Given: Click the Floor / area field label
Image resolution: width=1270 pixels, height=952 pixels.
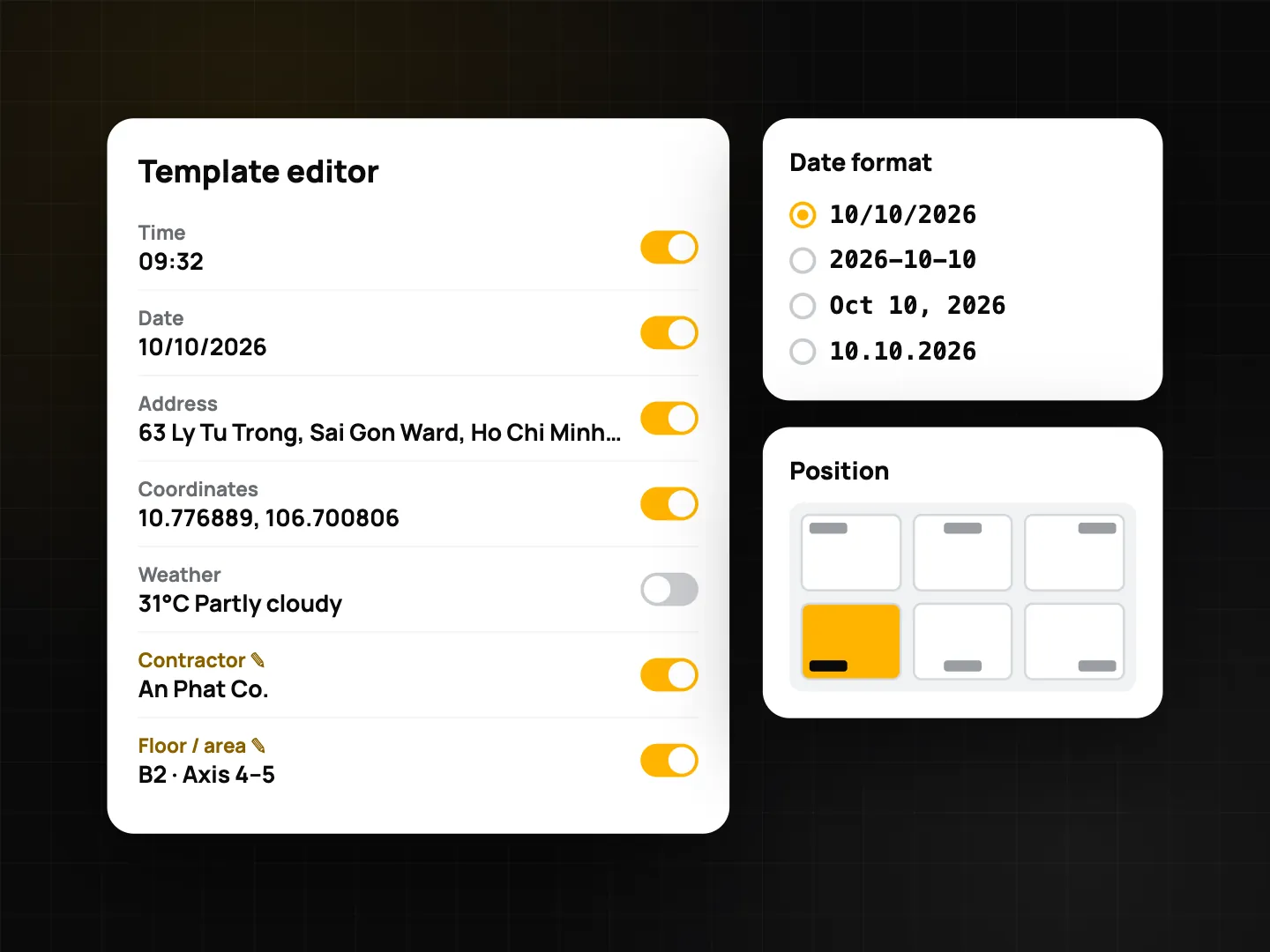Looking at the screenshot, I should 192,746.
